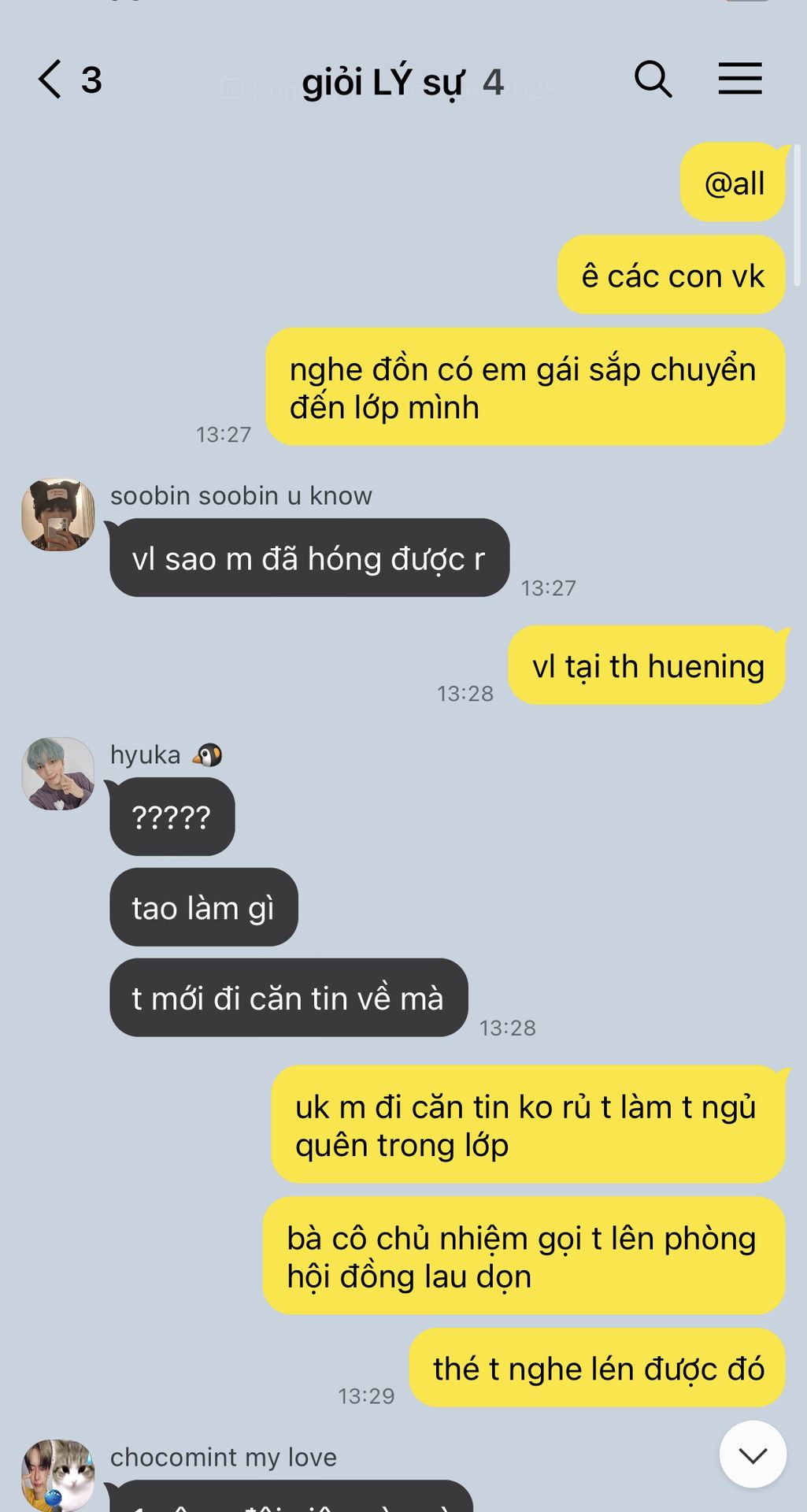
Task: Tap the back arrow icon
Action: tap(50, 80)
